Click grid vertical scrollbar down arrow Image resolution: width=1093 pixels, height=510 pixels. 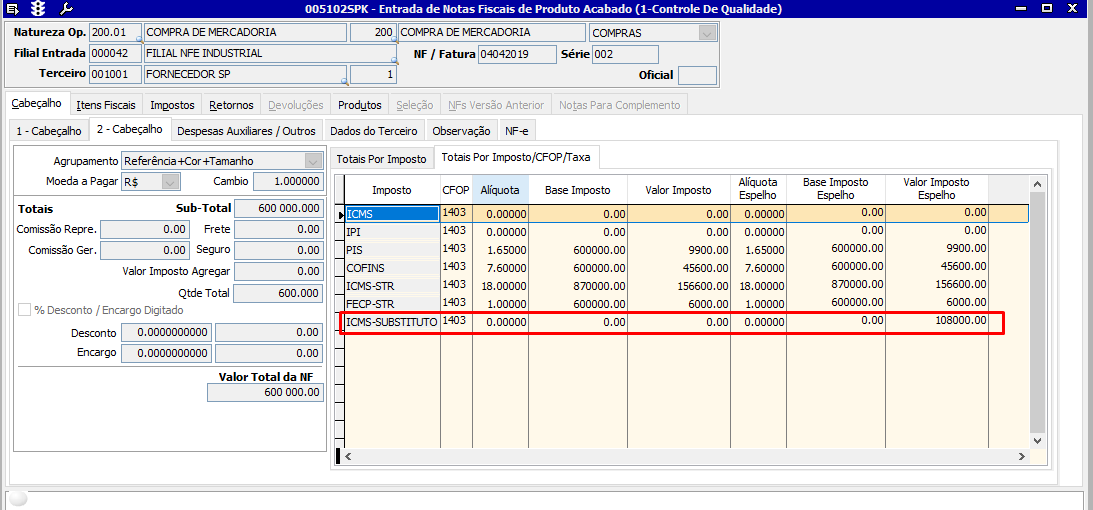click(1037, 440)
